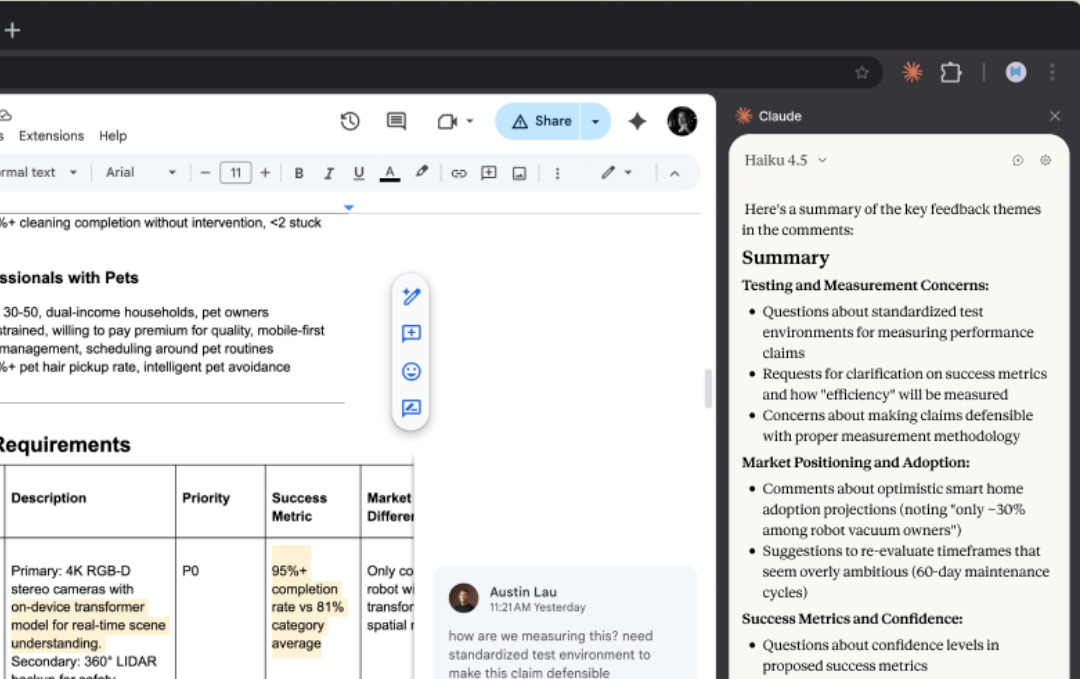This screenshot has width=1080, height=679.
Task: Open the Haiku 4.5 model selector
Action: coord(785,160)
